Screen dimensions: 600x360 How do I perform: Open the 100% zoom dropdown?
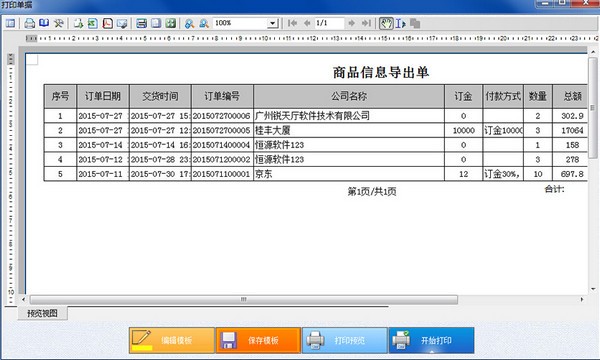pos(272,23)
